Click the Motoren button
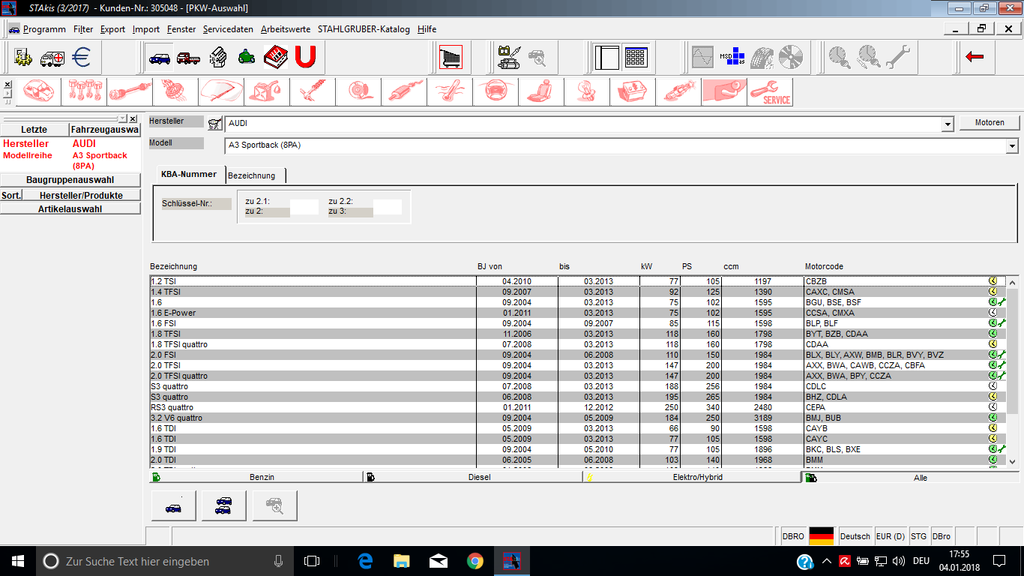The image size is (1024, 576). [989, 123]
